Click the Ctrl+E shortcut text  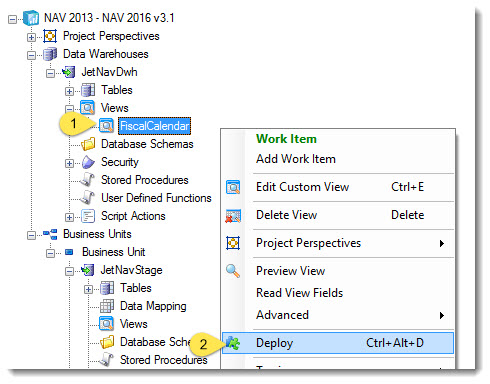pos(408,187)
